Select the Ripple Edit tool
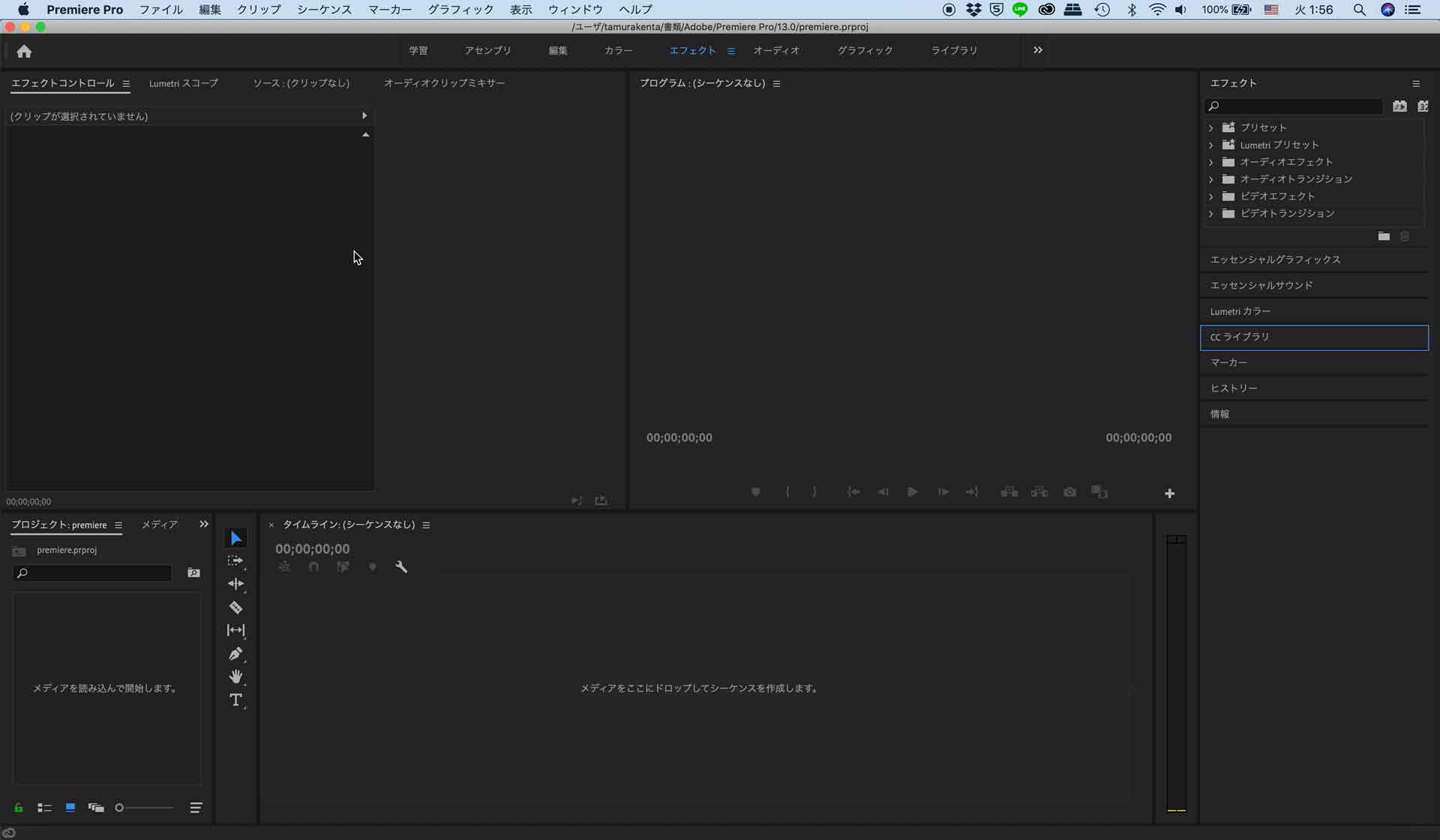Viewport: 1440px width, 840px height. pos(235,583)
